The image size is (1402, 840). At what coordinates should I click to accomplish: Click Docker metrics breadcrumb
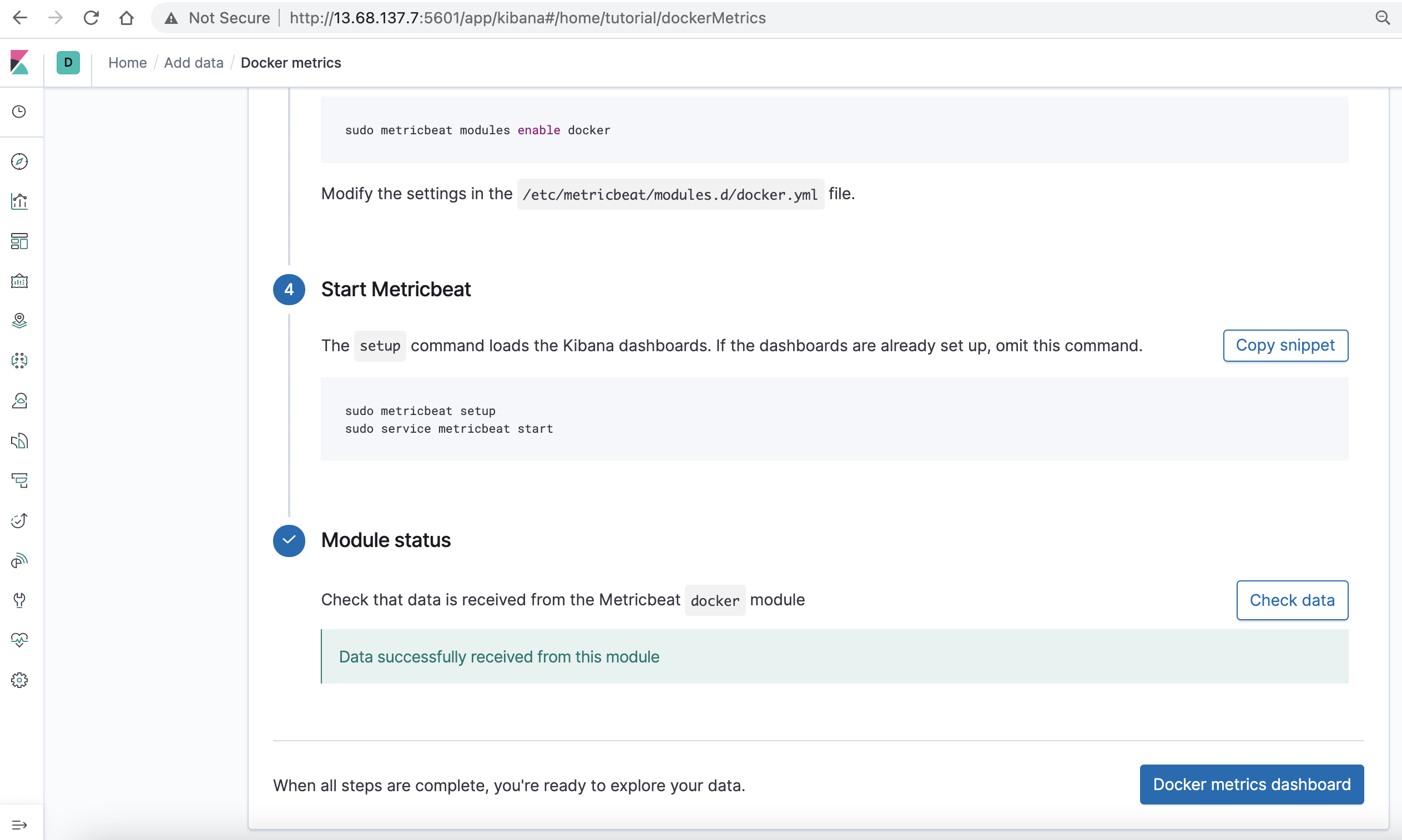290,63
